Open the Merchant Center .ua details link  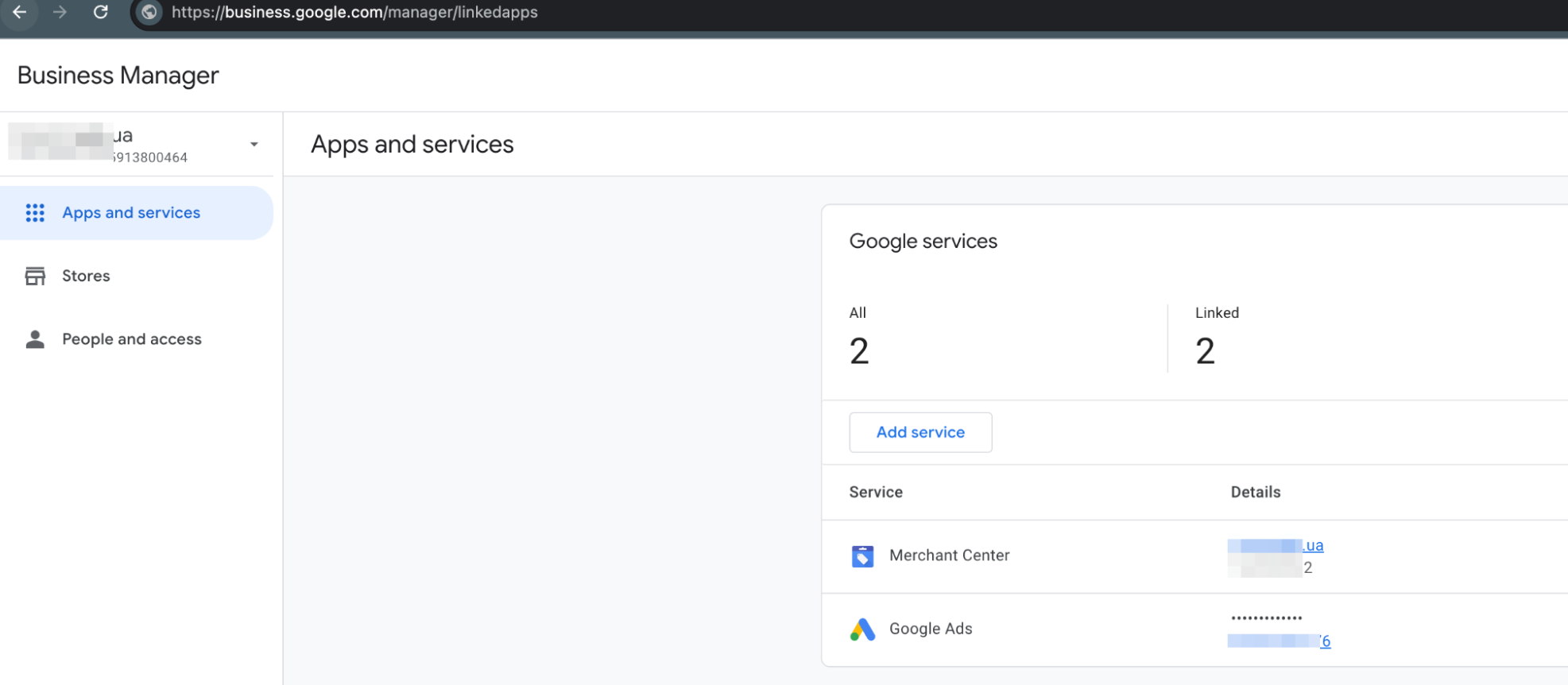1276,546
